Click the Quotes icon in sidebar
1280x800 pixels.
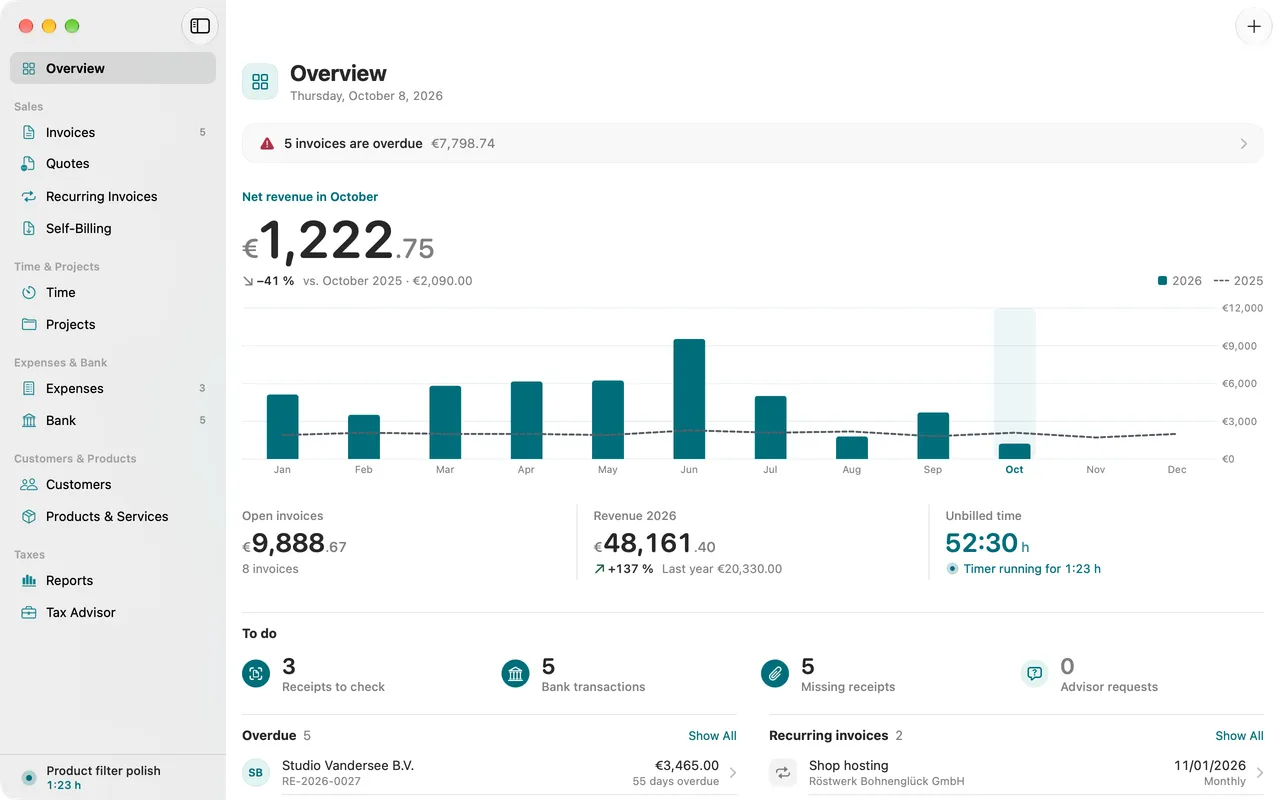click(x=29, y=164)
